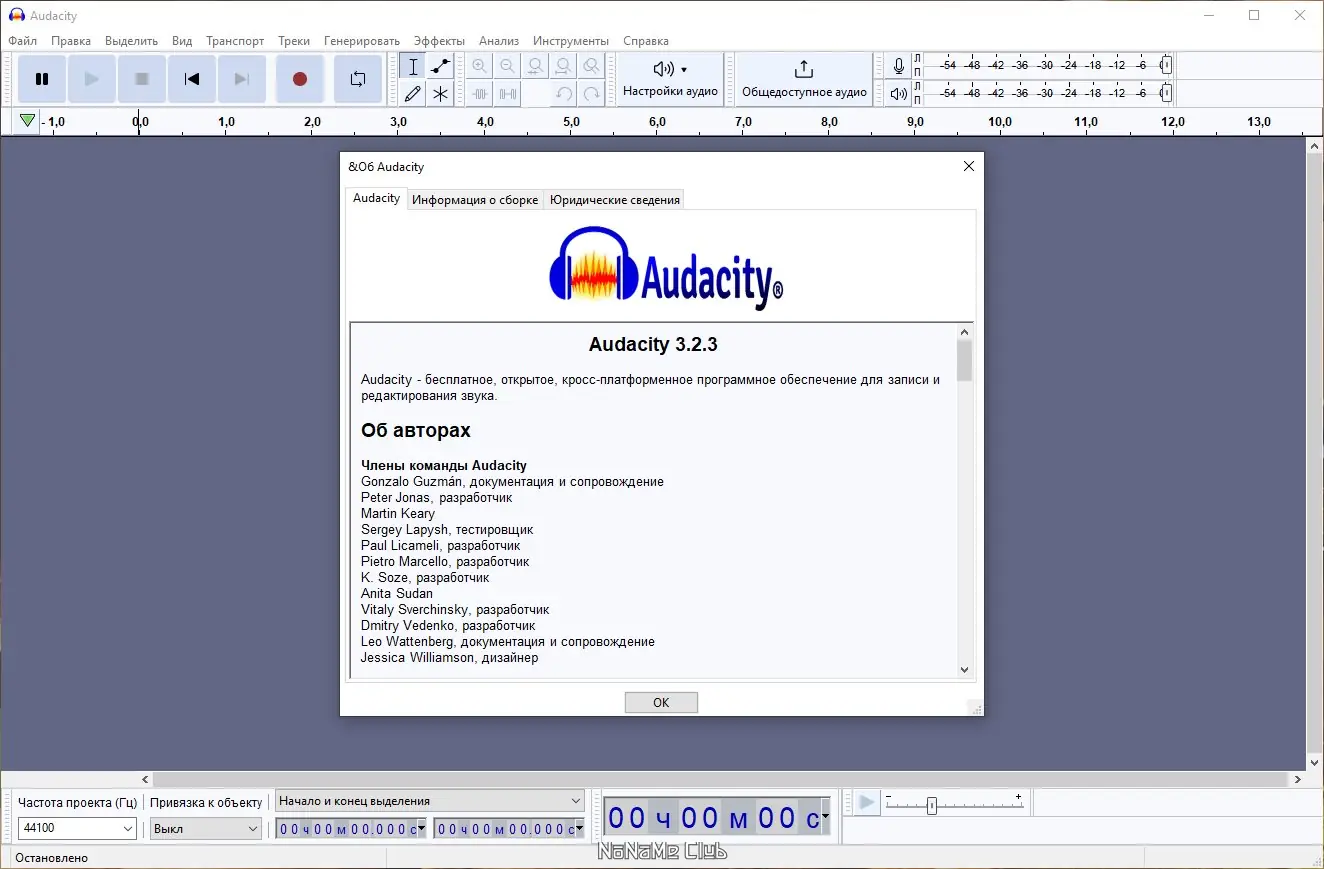The height and width of the screenshot is (869, 1324).
Task: Click the Stop transport button
Action: pos(142,79)
